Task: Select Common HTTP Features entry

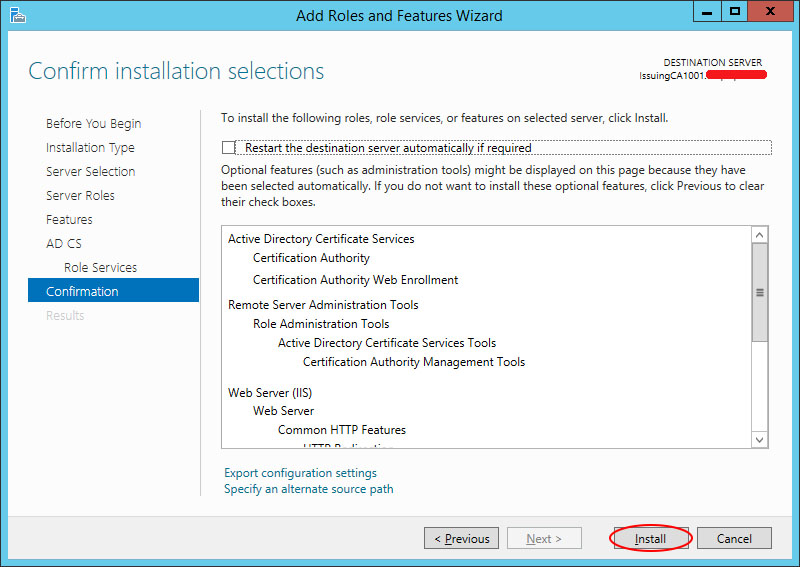Action: [342, 430]
